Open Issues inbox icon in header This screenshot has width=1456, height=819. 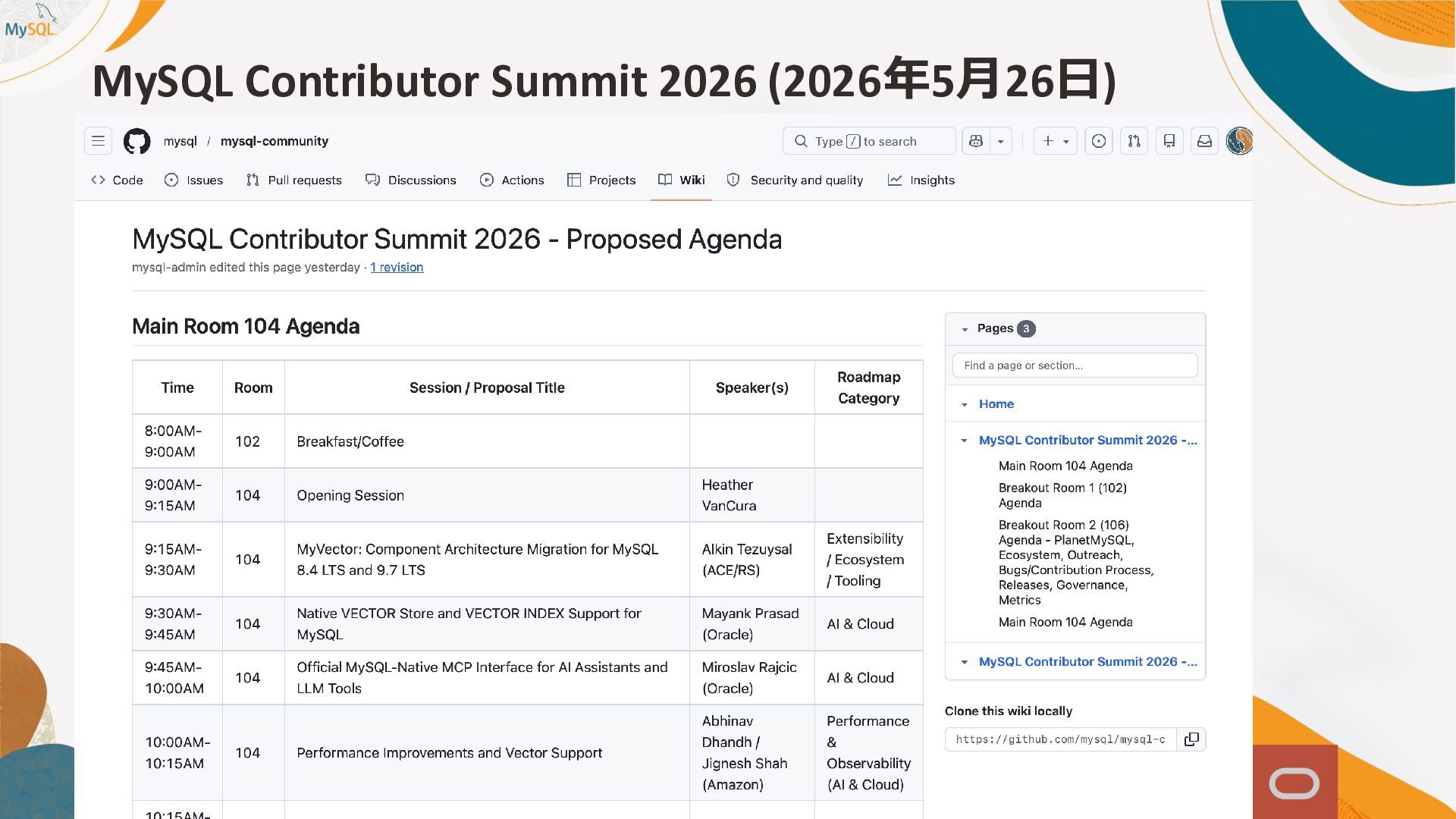[1099, 141]
